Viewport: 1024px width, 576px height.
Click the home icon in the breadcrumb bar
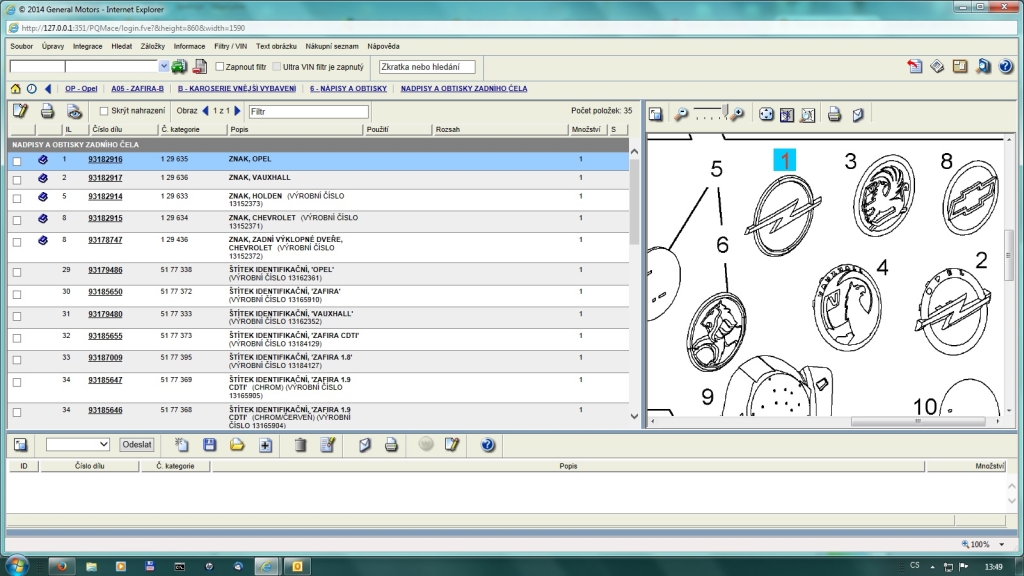[15, 89]
